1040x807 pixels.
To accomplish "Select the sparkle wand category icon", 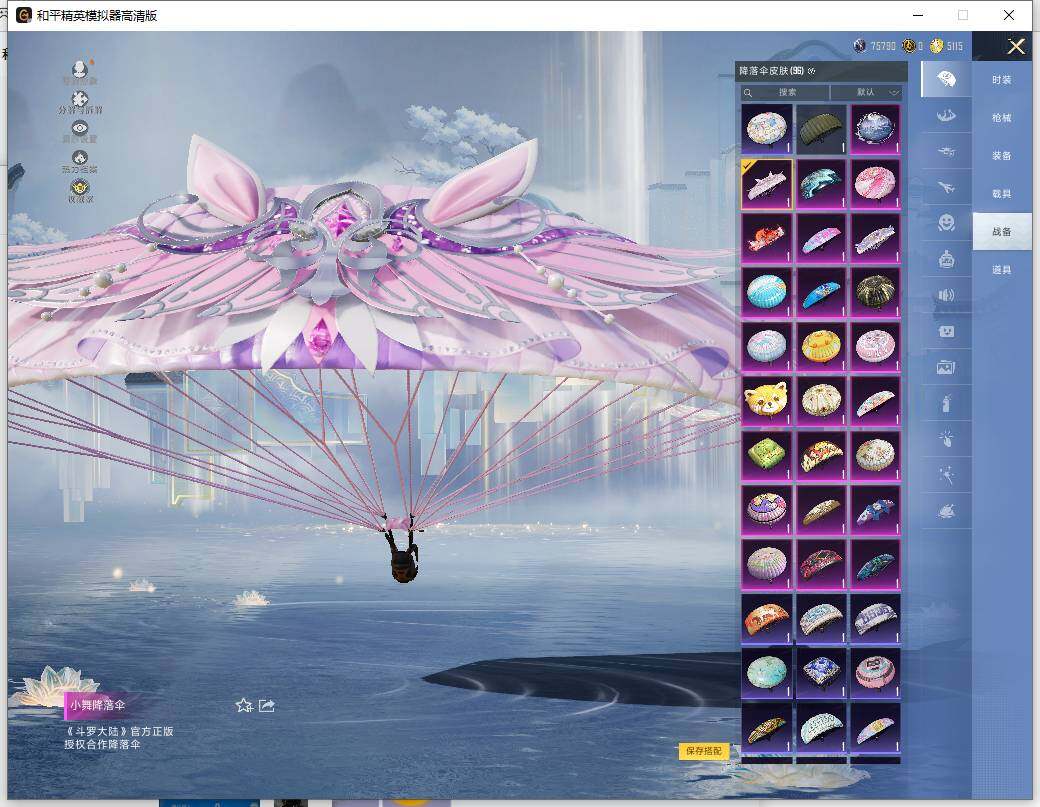I will tap(946, 475).
